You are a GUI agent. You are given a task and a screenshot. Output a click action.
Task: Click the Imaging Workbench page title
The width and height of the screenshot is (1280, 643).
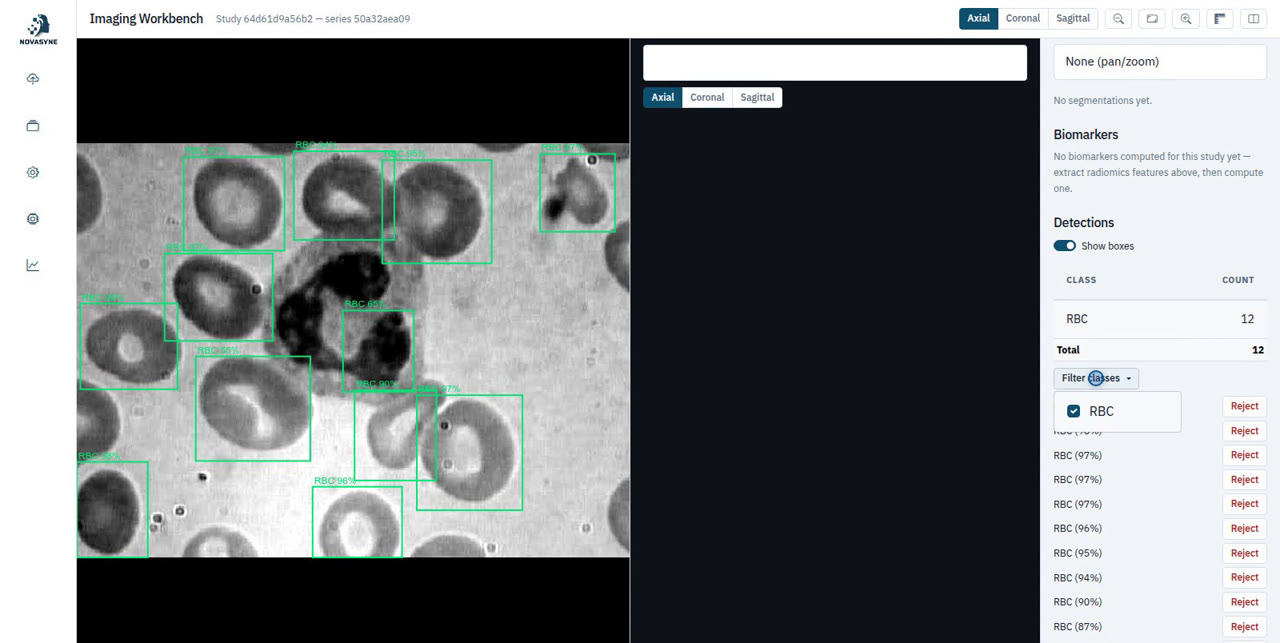pos(146,19)
